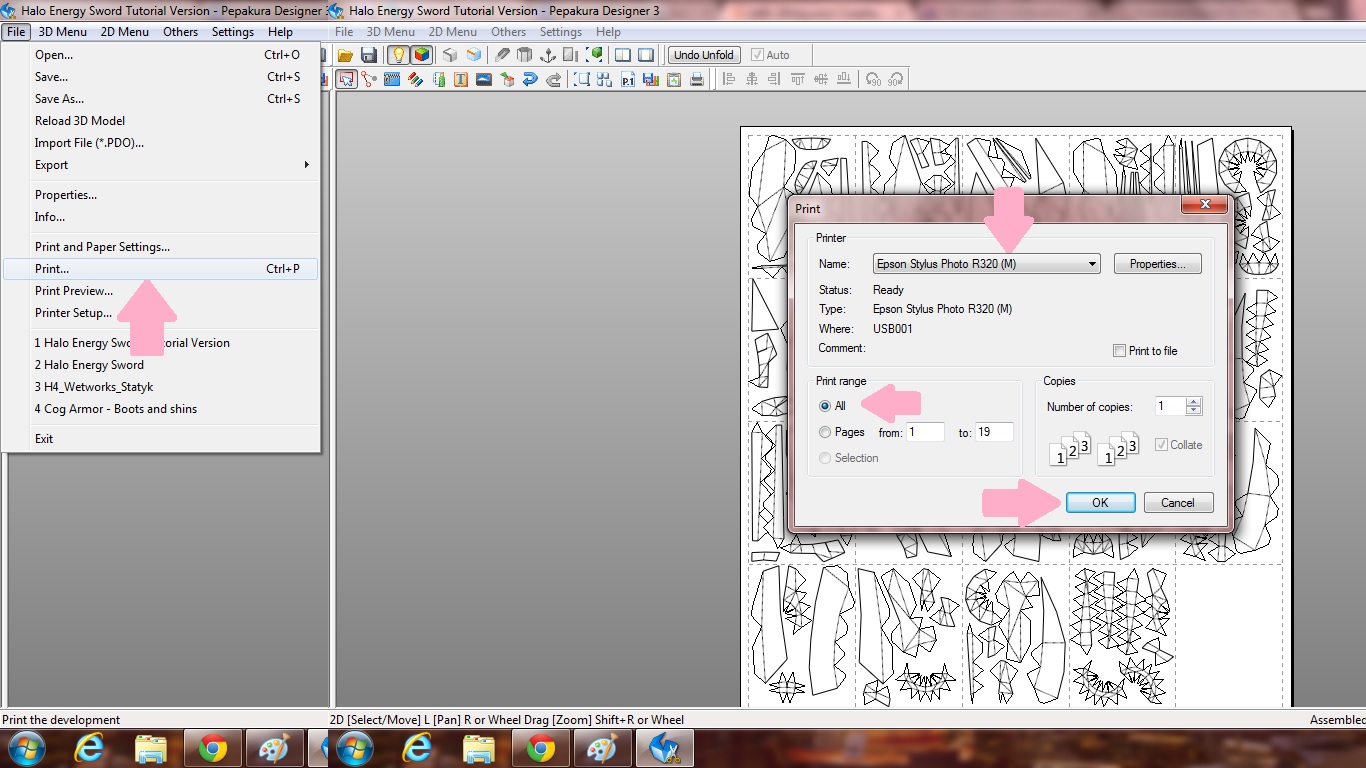Click Cancel in the Print dialog
This screenshot has height=768, width=1366.
pos(1179,503)
